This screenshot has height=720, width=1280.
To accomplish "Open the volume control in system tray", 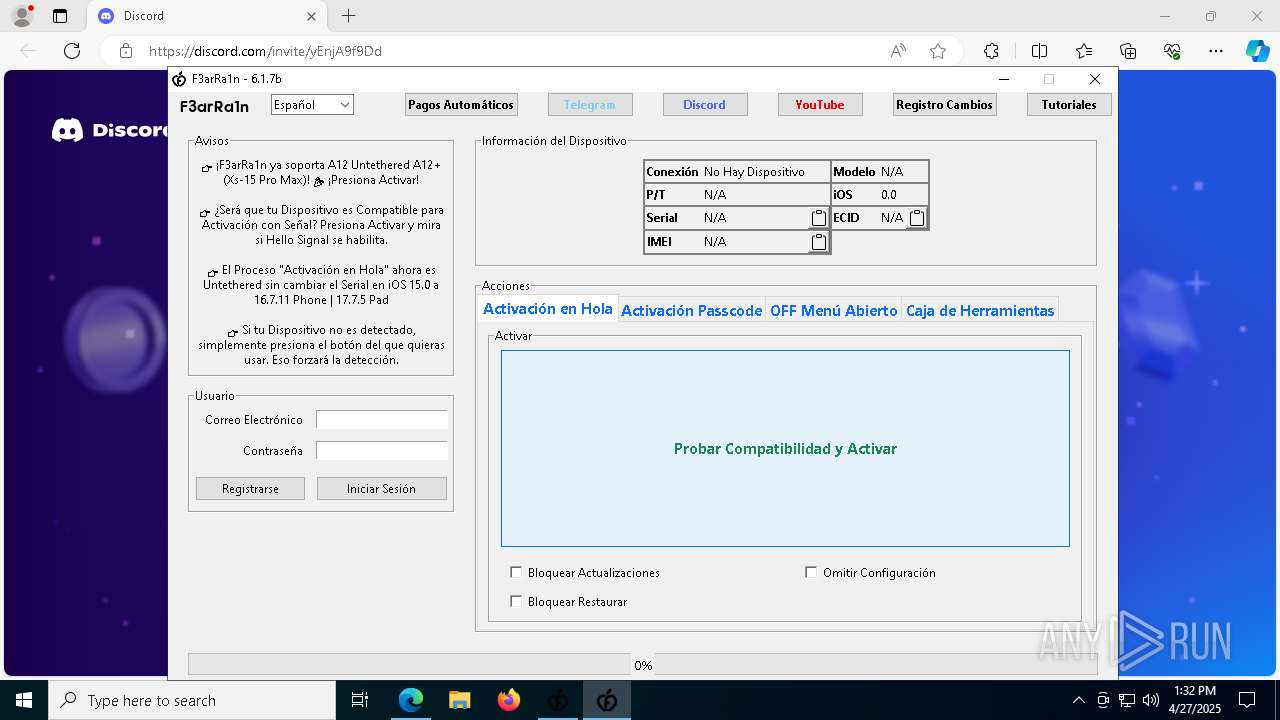I will [x=1150, y=700].
